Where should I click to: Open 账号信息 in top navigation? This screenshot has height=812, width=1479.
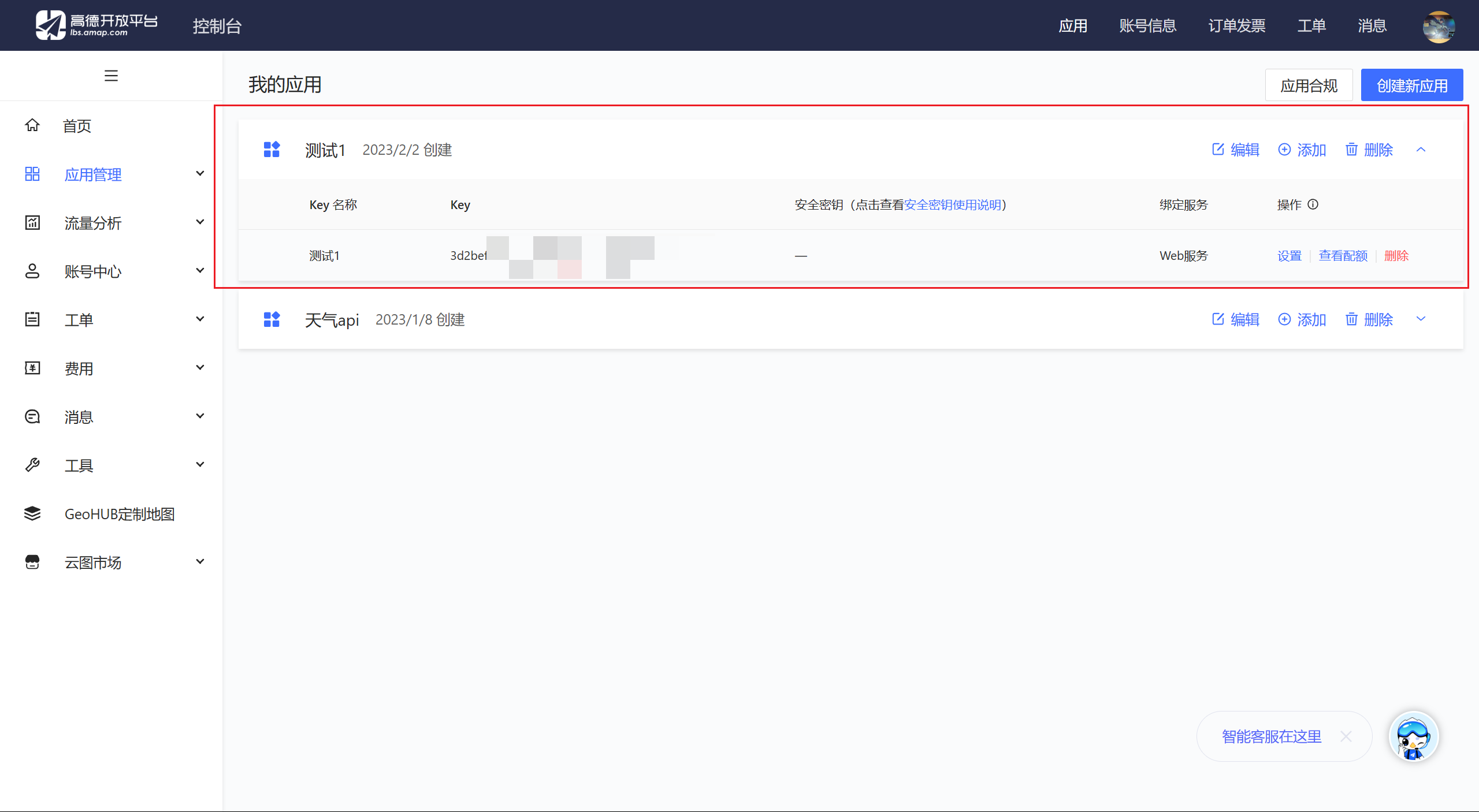1147,26
